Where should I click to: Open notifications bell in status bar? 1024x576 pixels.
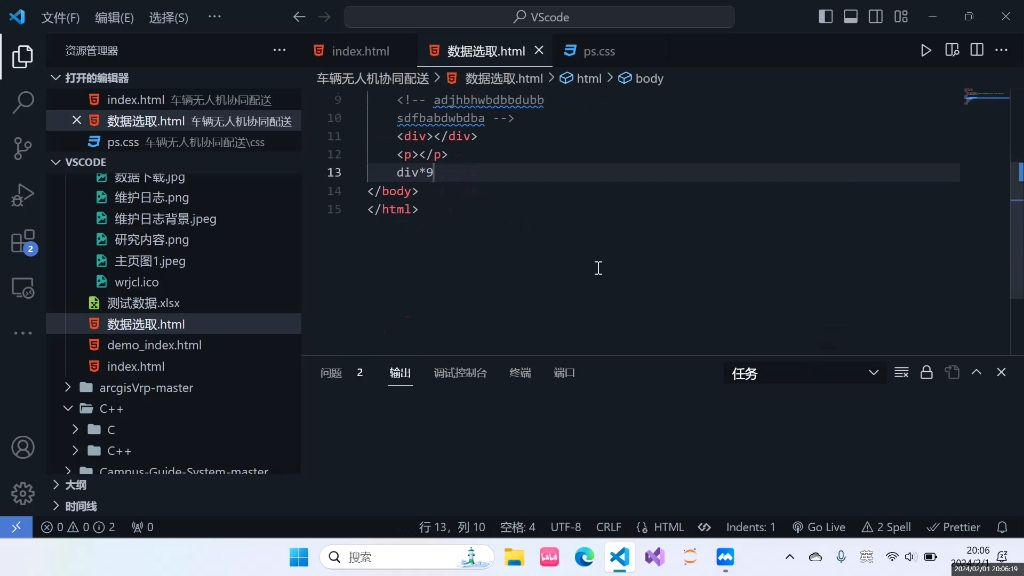tap(1002, 527)
